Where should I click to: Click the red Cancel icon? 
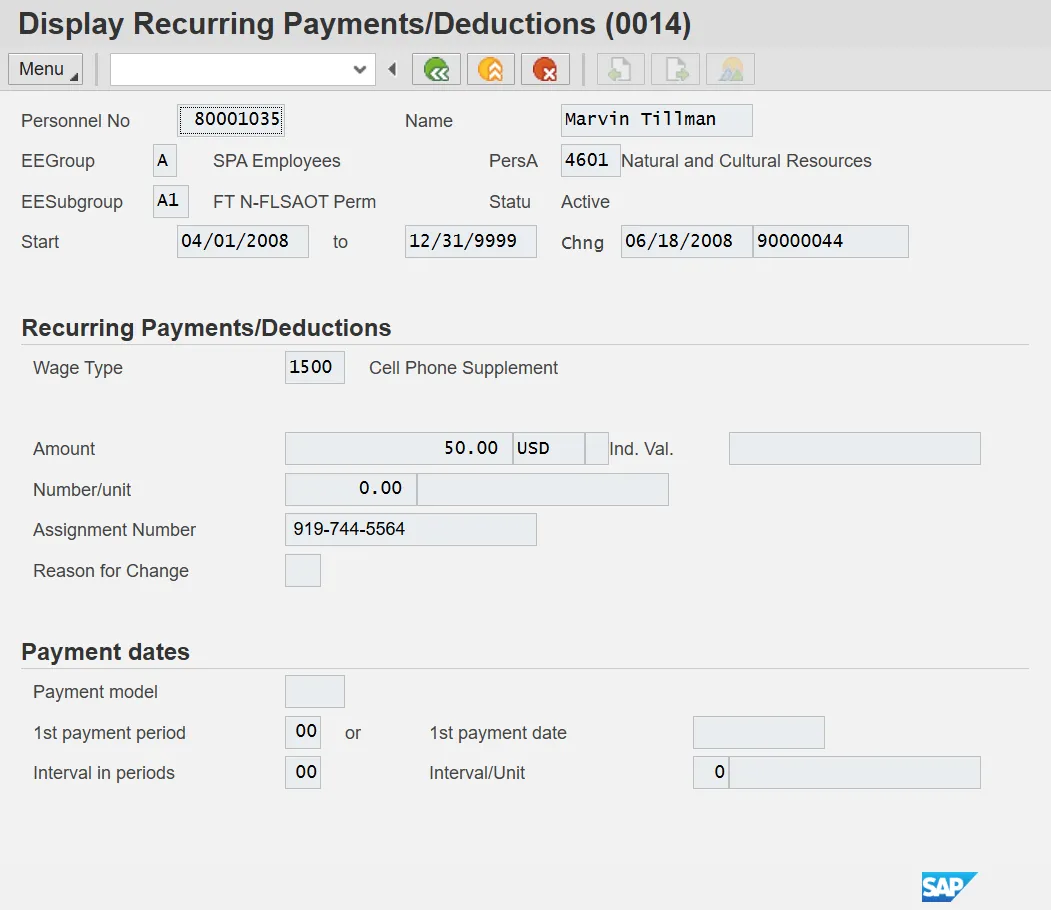tap(545, 69)
